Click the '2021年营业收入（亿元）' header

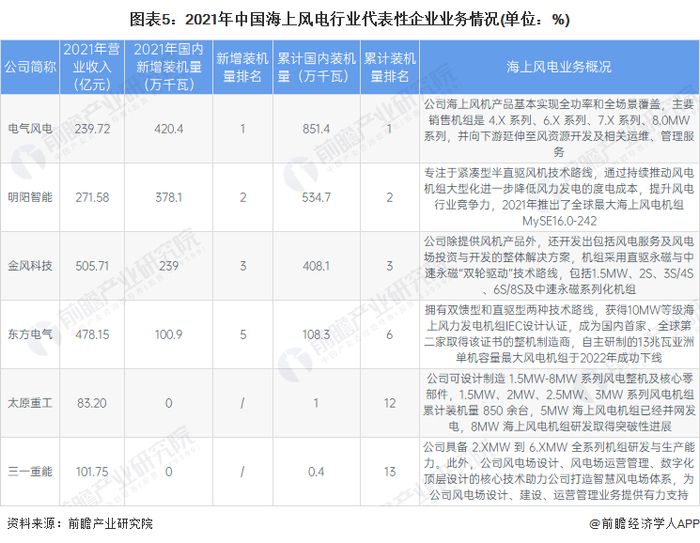pos(92,67)
